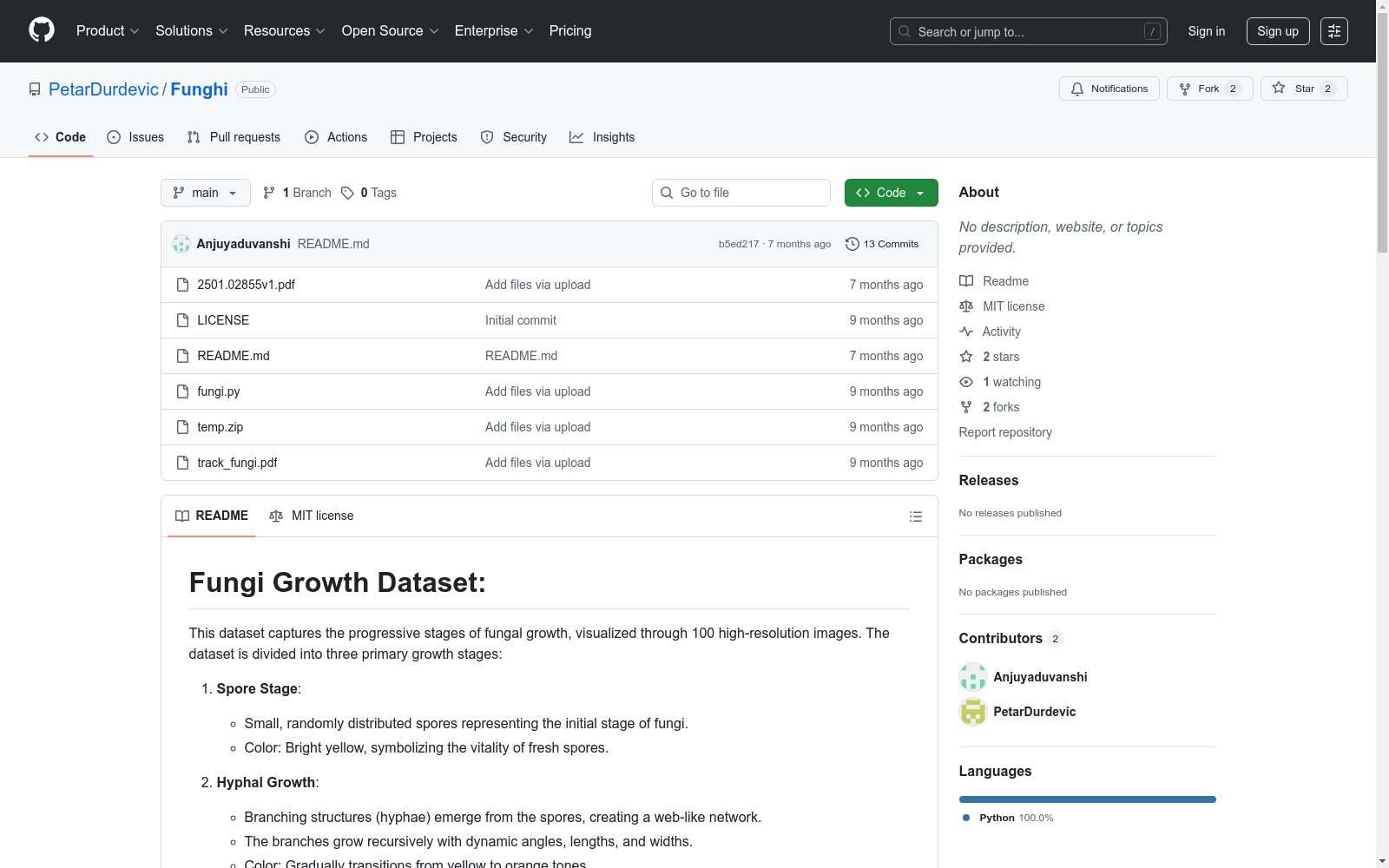The image size is (1389, 868).
Task: Click the Python 100.0% language link
Action: click(x=1008, y=818)
